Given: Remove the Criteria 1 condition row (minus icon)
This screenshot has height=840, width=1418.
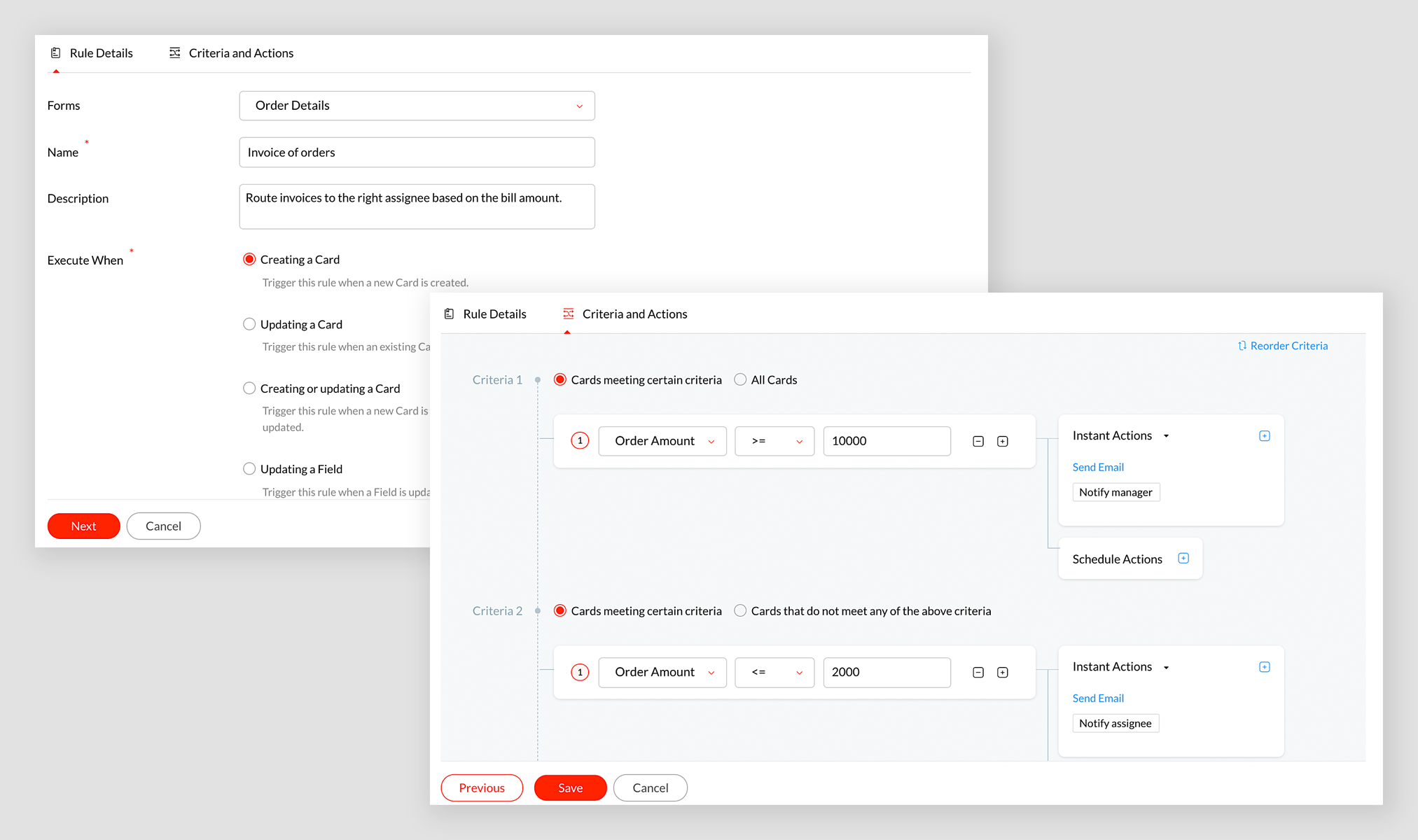Looking at the screenshot, I should coord(978,441).
